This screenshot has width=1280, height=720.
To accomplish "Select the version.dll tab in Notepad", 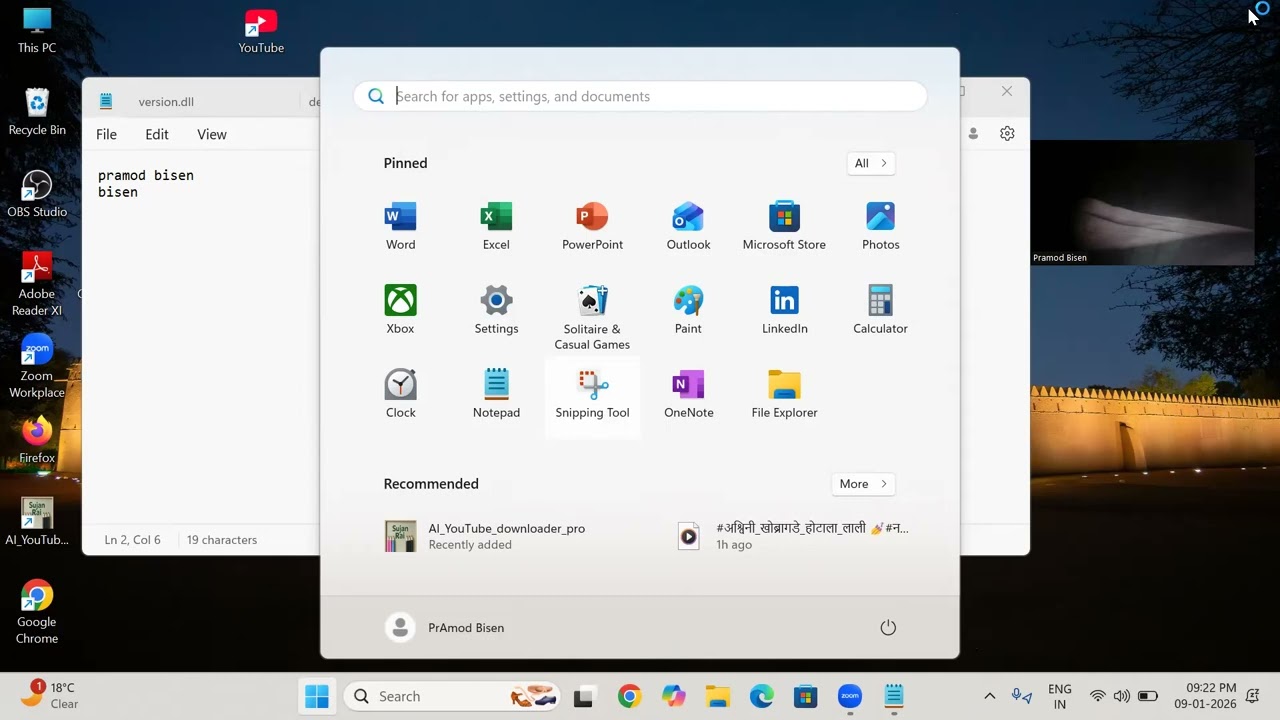I will click(x=165, y=101).
